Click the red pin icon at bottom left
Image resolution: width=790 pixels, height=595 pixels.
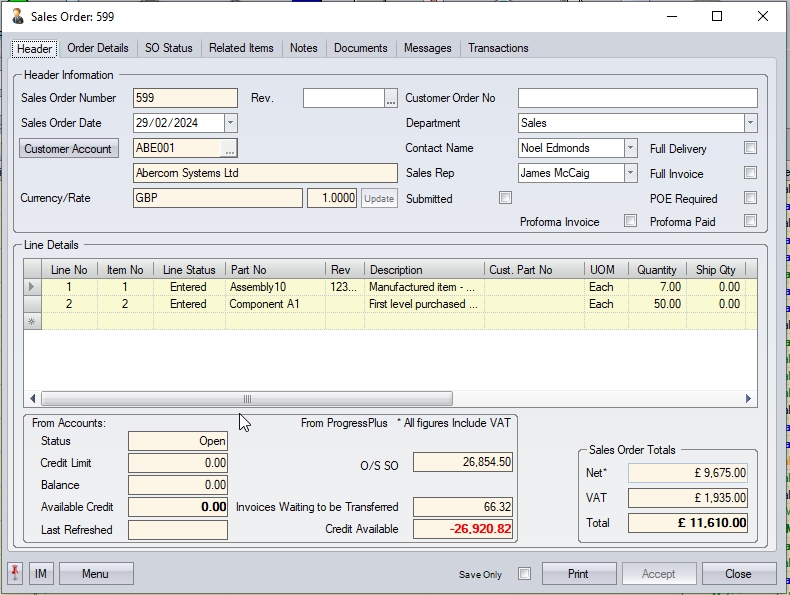coord(16,573)
